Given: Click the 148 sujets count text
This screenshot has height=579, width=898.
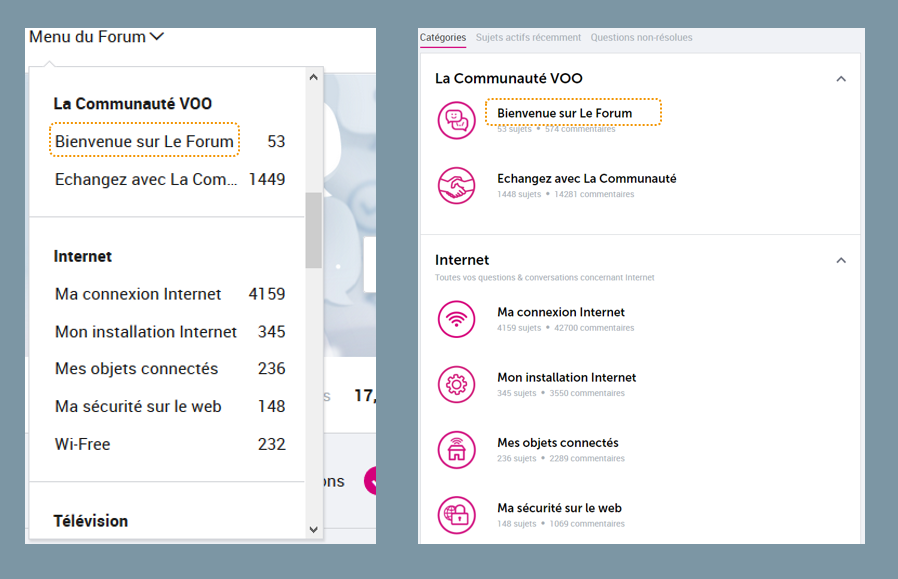Looking at the screenshot, I should point(517,523).
